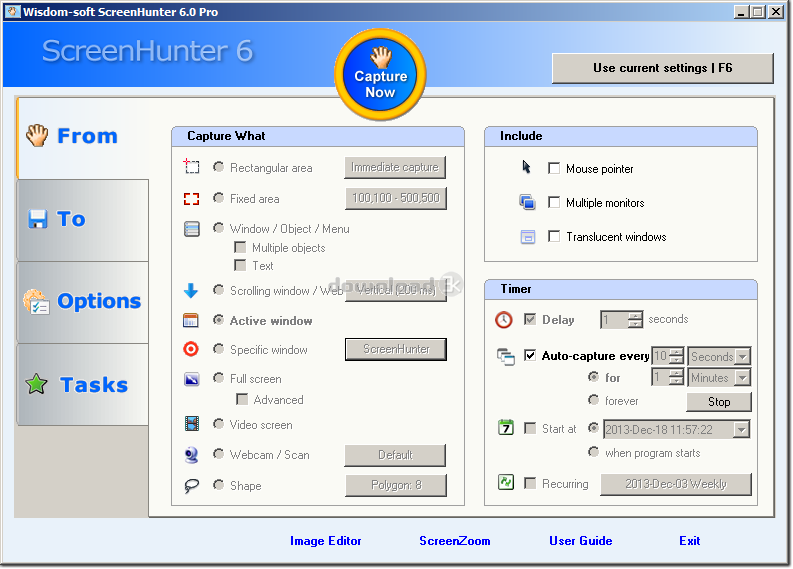This screenshot has width=793, height=569.
Task: Click the 100,100 - 500,500 area button
Action: [396, 198]
